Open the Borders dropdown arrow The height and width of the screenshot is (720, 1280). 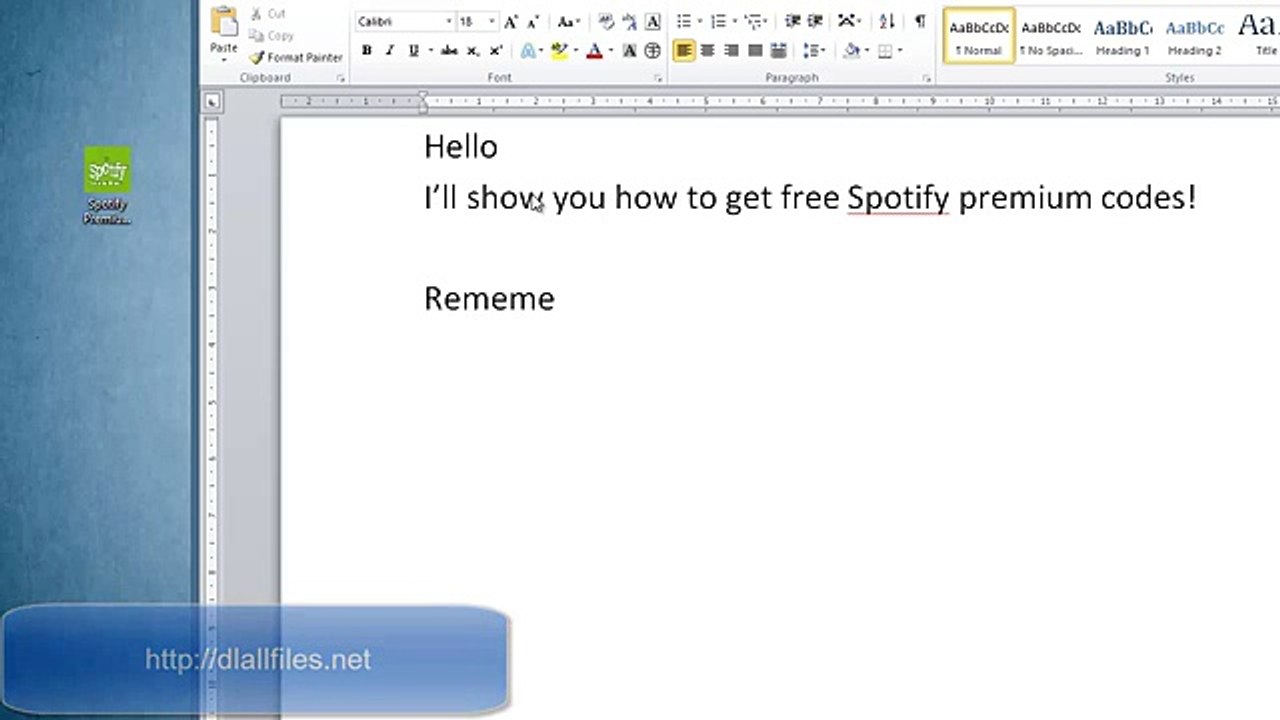click(x=901, y=50)
